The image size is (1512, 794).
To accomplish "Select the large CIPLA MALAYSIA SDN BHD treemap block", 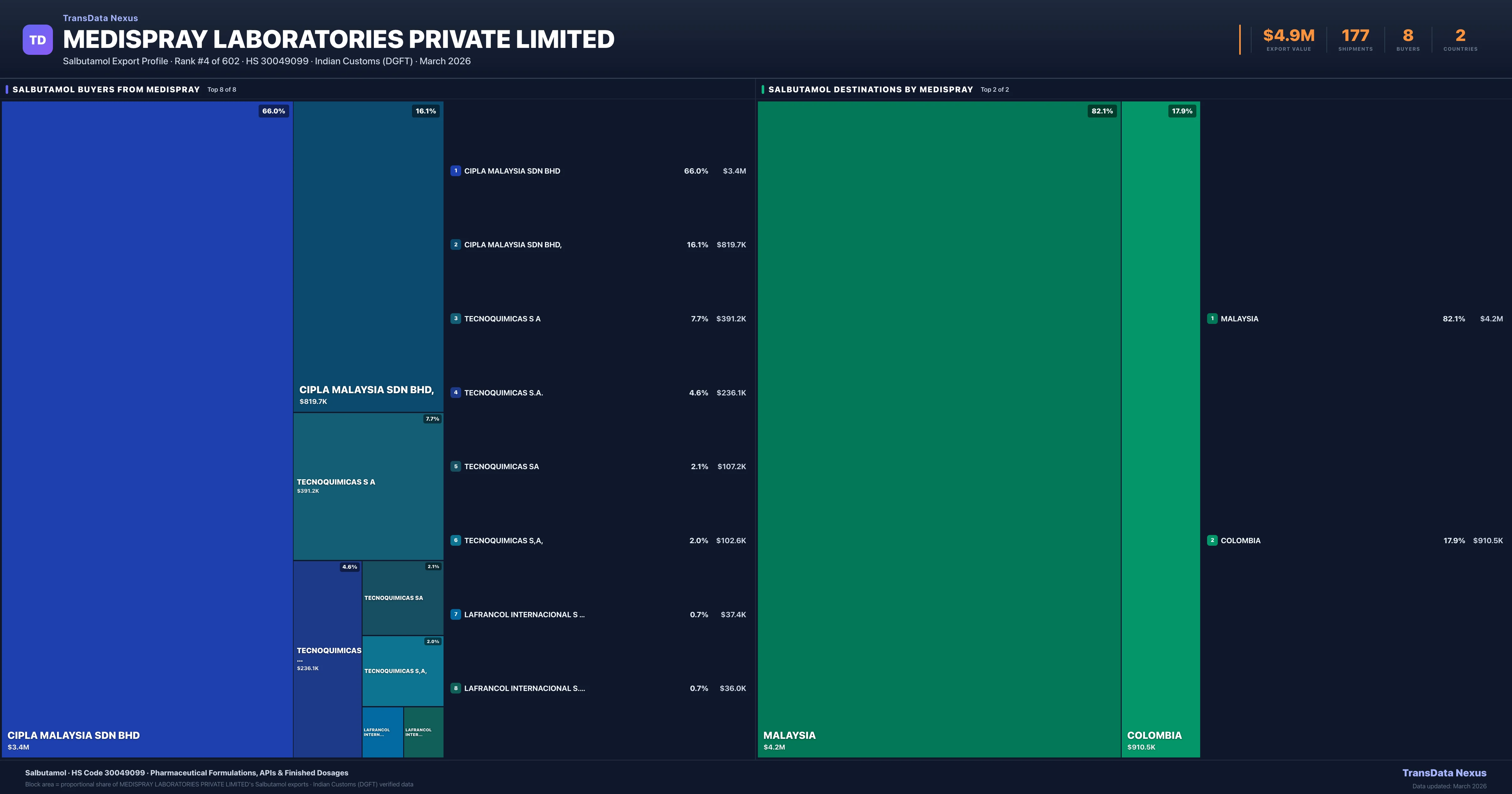I will [x=147, y=429].
